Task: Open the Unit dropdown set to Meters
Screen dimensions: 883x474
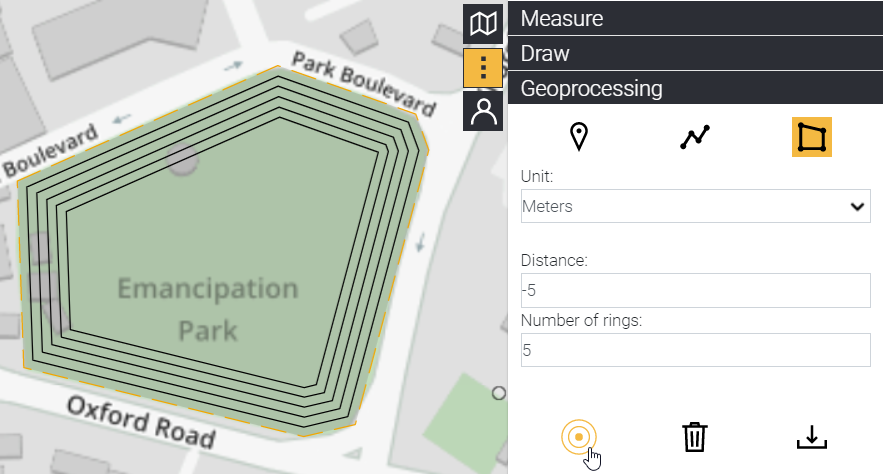Action: [695, 207]
